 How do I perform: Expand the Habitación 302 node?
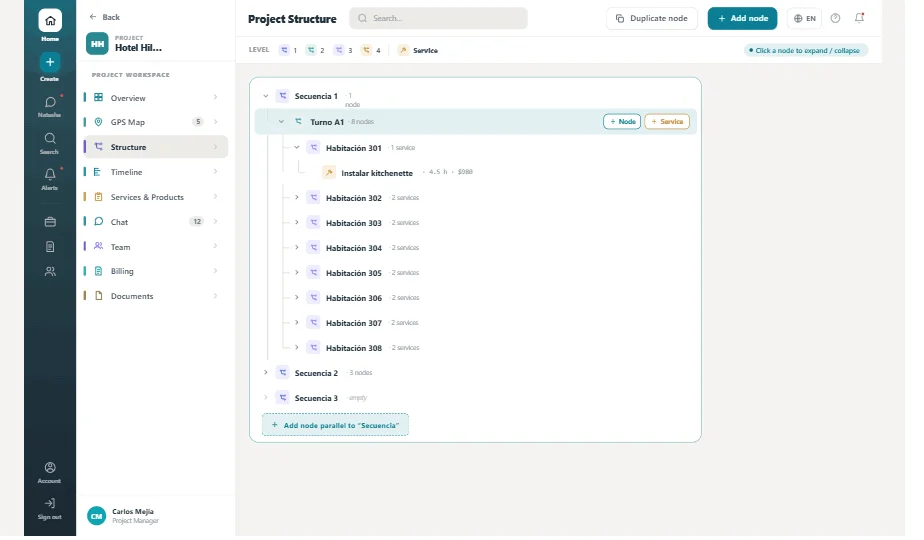click(297, 197)
